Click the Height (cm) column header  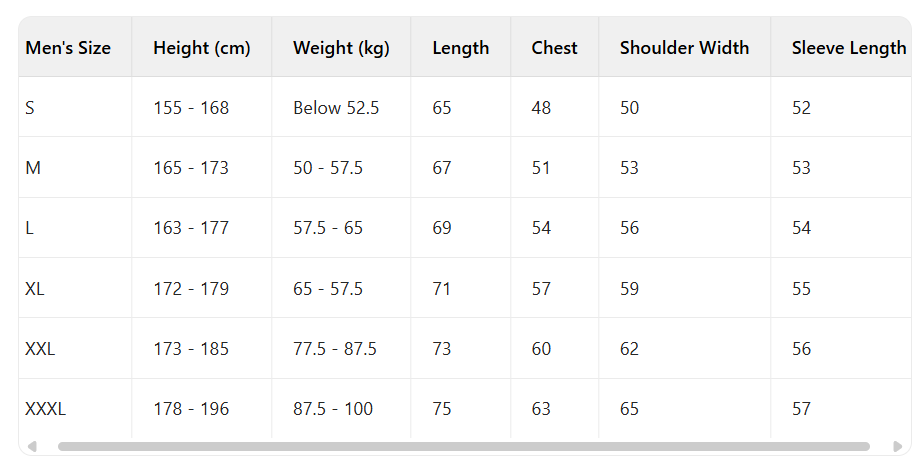pyautogui.click(x=201, y=48)
